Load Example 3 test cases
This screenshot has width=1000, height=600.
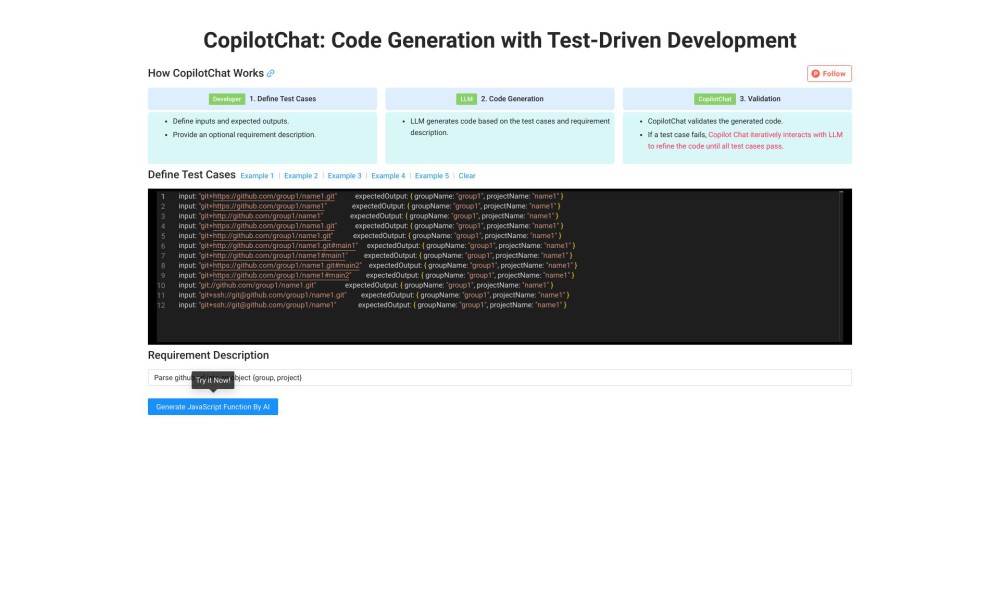point(344,176)
